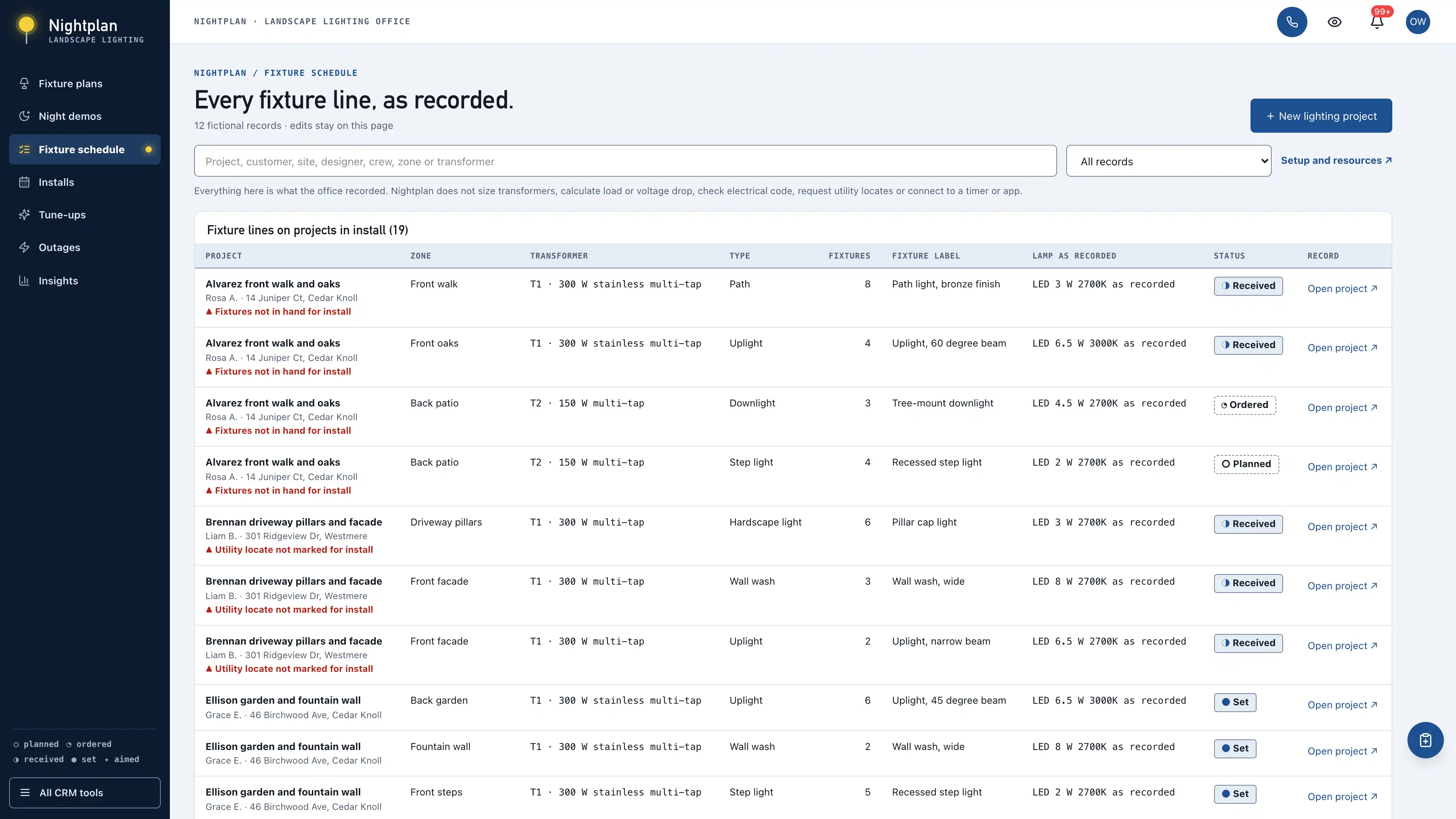The height and width of the screenshot is (819, 1456).
Task: Click the phone call icon button
Action: pos(1291,22)
